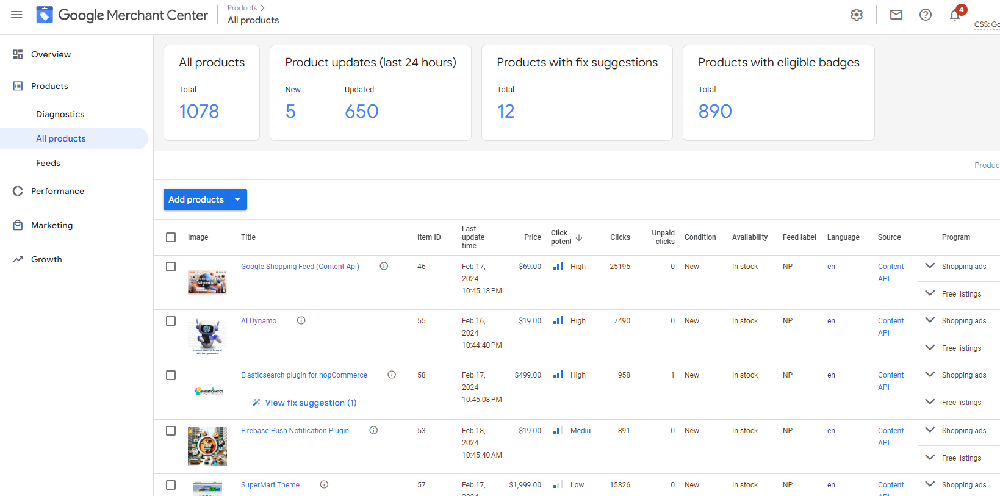Expand Shopping ads for Google Shopping Feed row
Viewport: 1000px width, 496px height.
929,266
